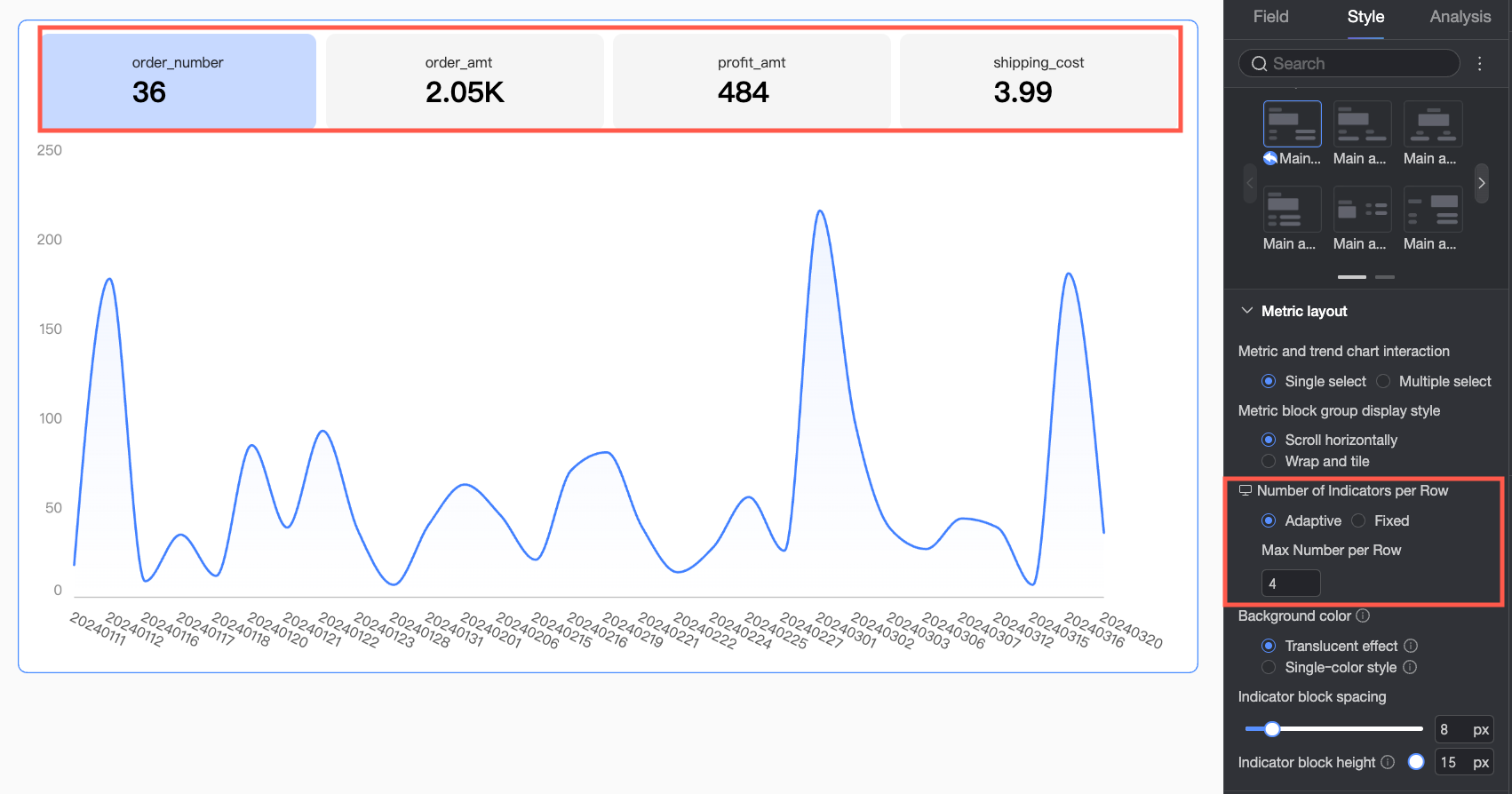This screenshot has height=794, width=1512.
Task: Click info icon next to Single-color style
Action: (1410, 667)
